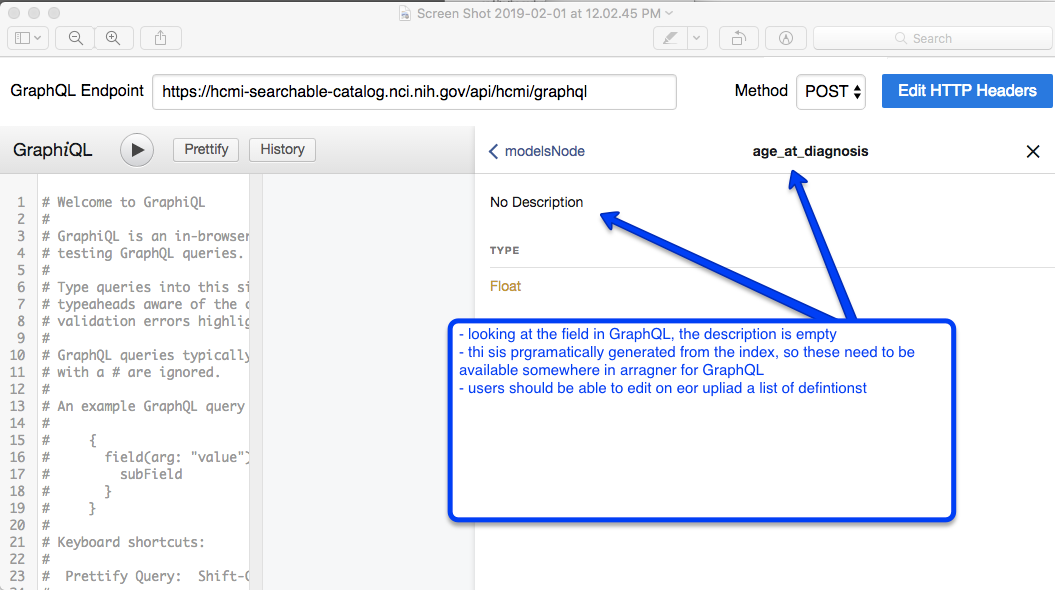The image size is (1055, 590).
Task: Click '# Keyboard shortcuts:' on line 21
Action: click(124, 542)
